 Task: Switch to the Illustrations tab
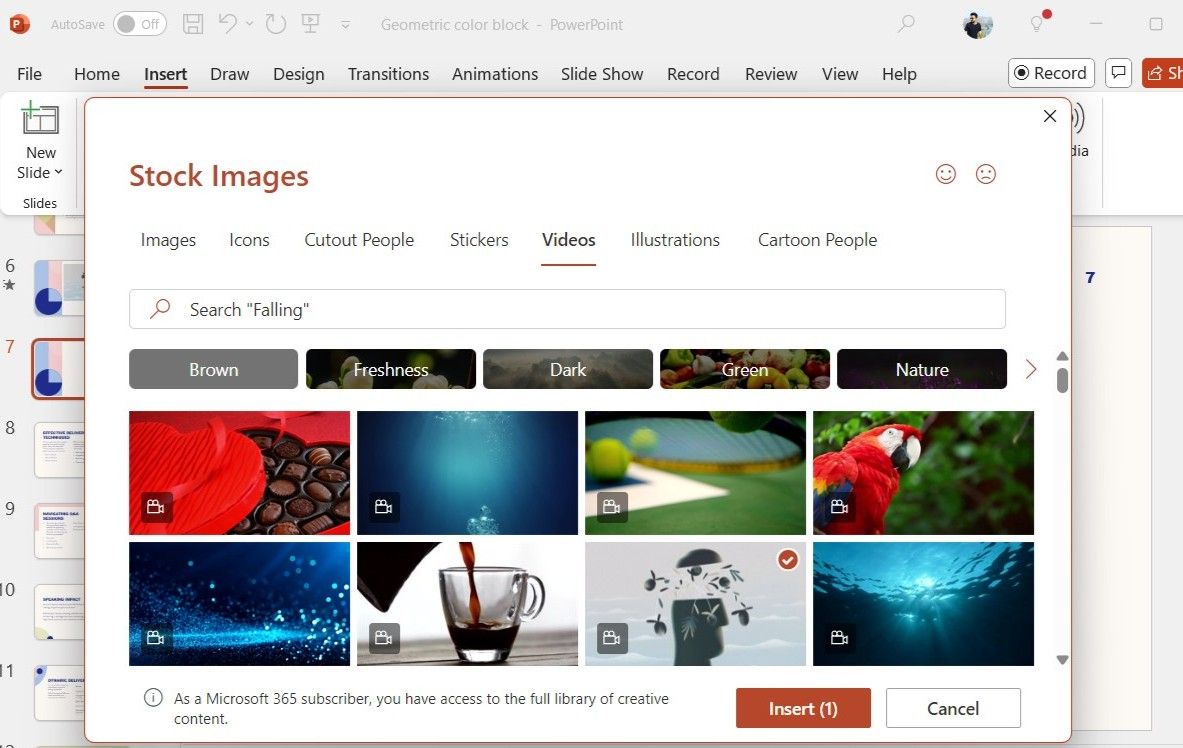pyautogui.click(x=674, y=240)
